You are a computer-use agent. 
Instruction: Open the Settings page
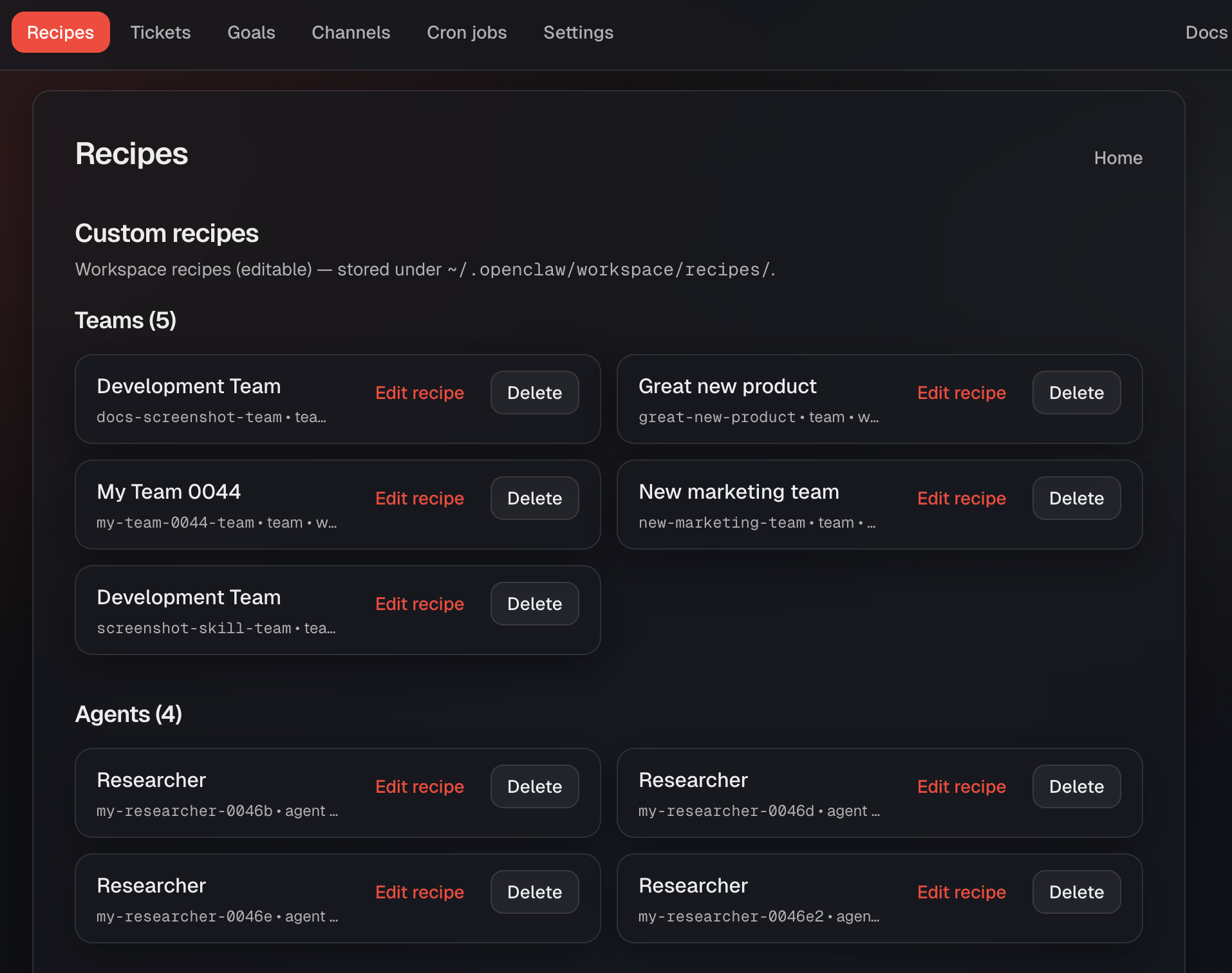point(578,32)
